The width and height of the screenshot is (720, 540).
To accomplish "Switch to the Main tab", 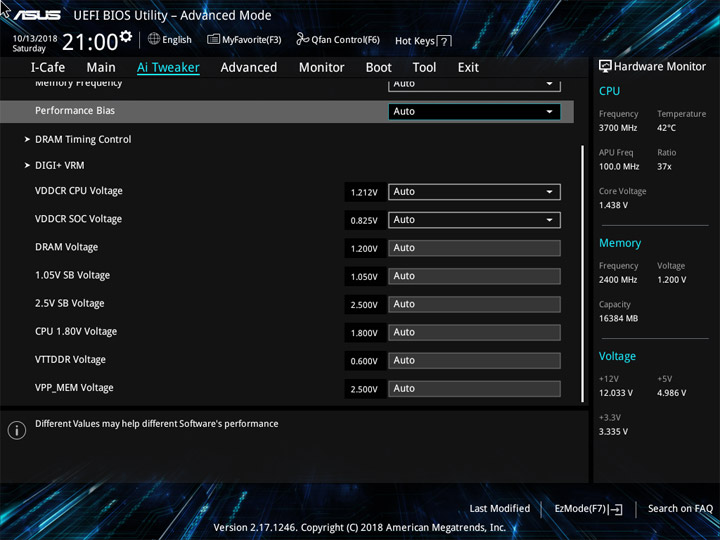I will point(101,68).
